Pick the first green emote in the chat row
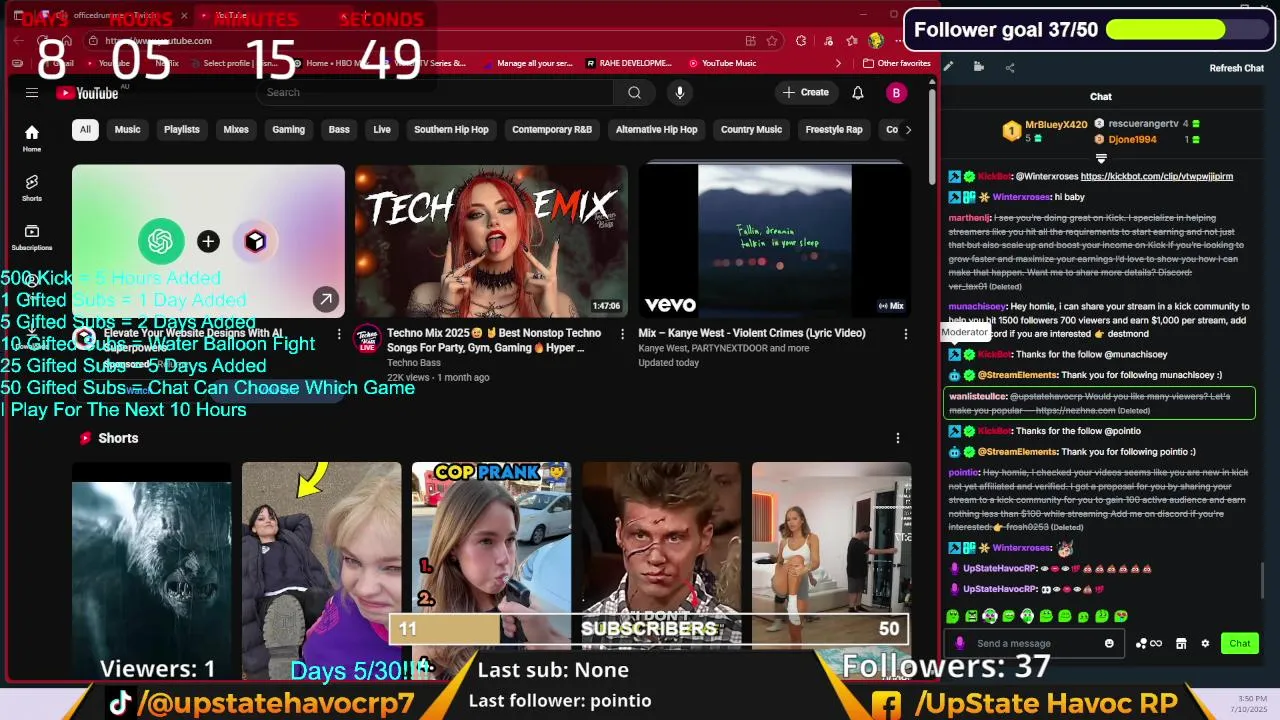This screenshot has height=720, width=1280. (x=952, y=616)
